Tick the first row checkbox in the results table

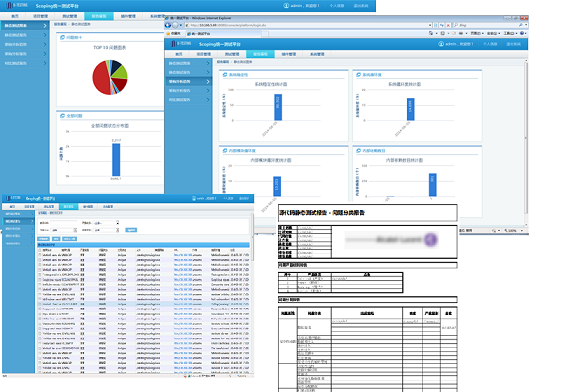[x=40, y=255]
